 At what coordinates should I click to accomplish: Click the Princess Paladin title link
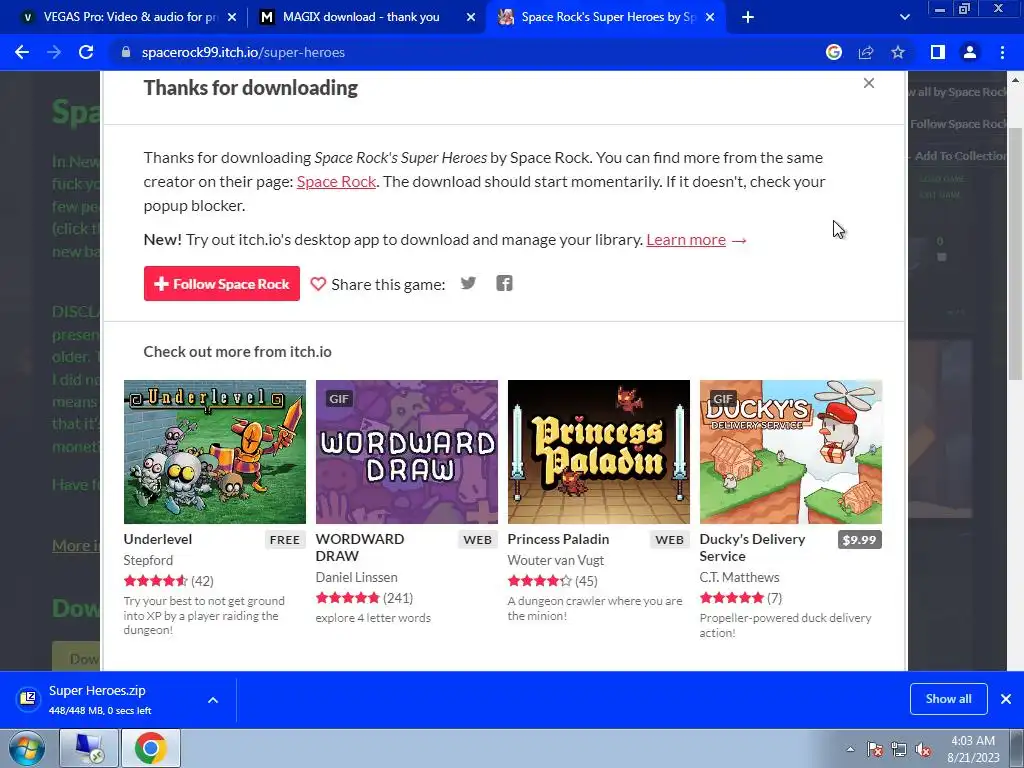pyautogui.click(x=558, y=539)
